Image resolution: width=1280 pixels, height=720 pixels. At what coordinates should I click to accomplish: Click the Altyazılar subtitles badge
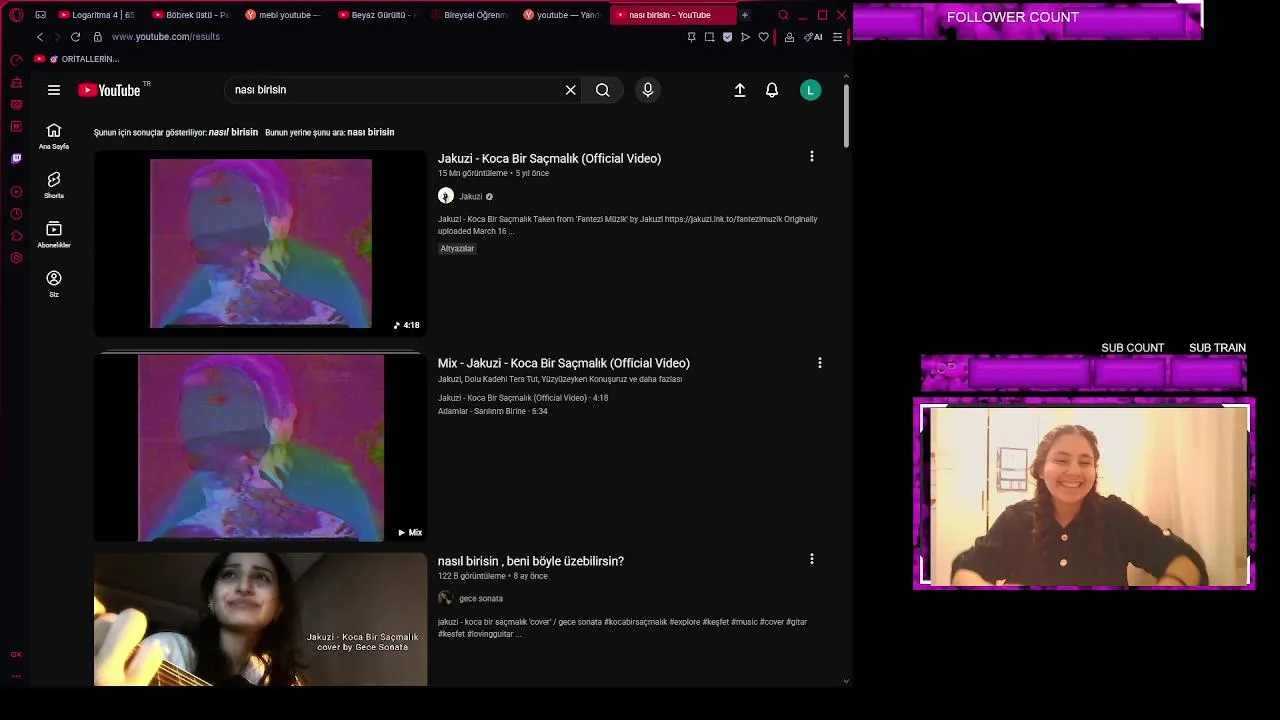point(457,249)
